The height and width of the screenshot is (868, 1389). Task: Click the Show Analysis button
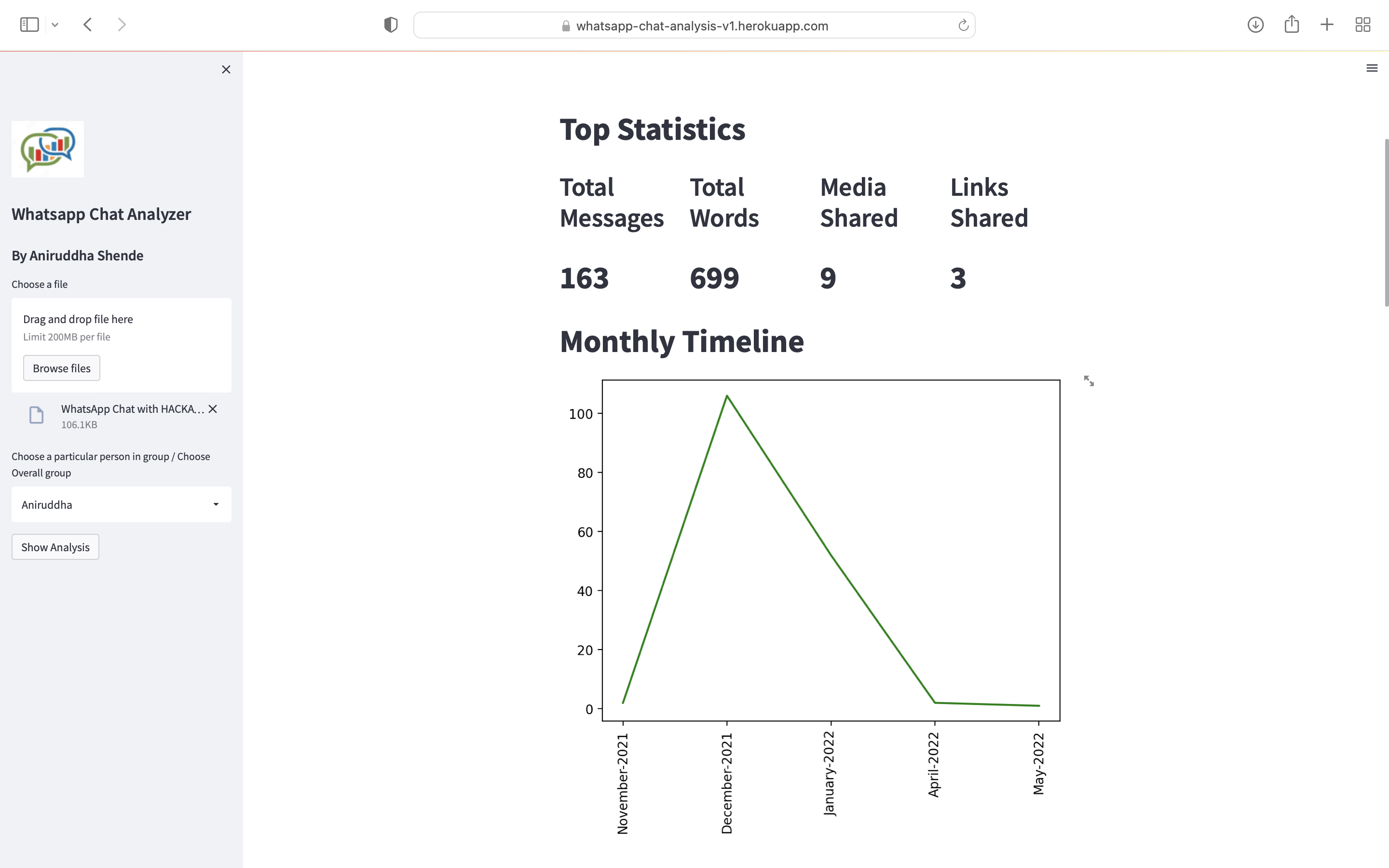pos(54,546)
